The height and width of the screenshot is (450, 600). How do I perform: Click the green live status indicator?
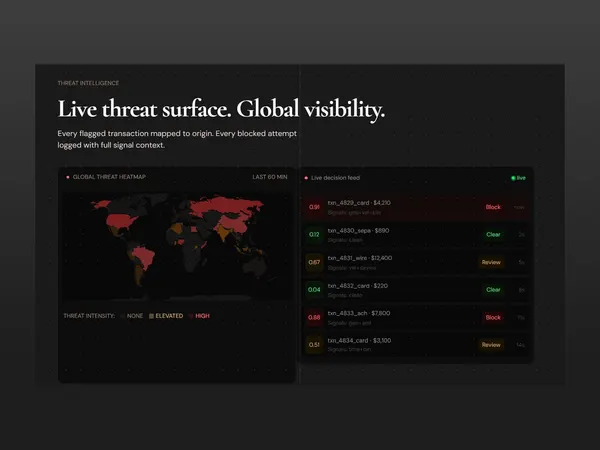[x=518, y=178]
